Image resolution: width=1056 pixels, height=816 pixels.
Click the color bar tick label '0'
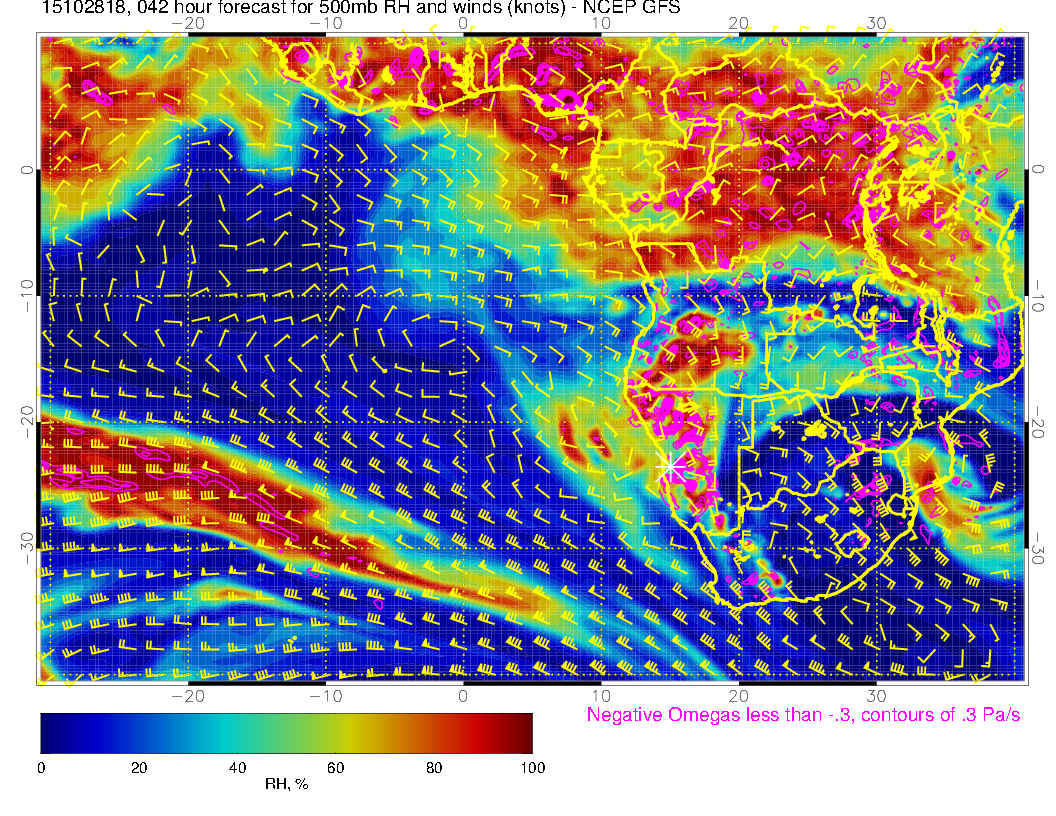click(x=41, y=768)
